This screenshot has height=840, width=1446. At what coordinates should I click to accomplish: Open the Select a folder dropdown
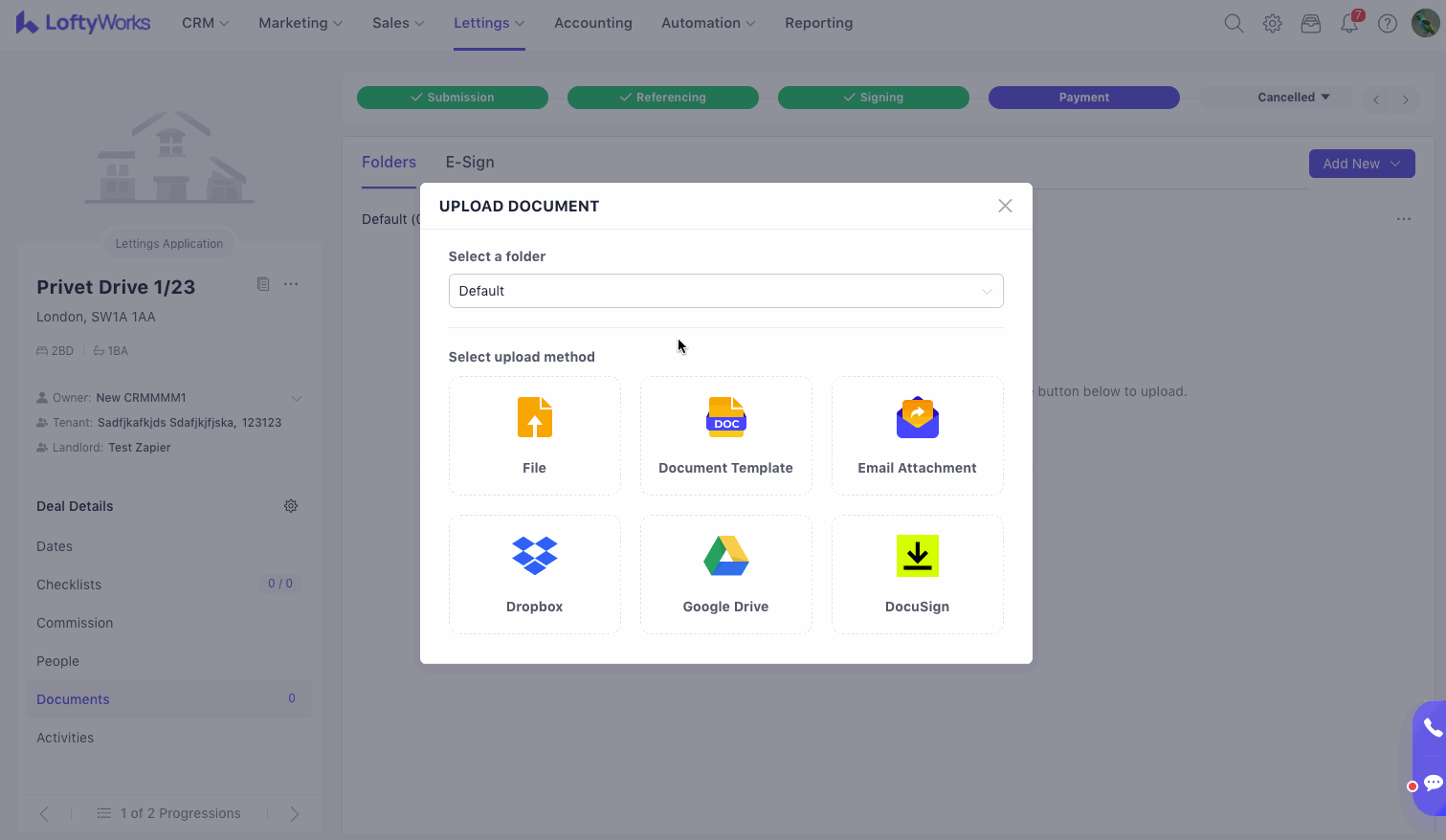pos(725,291)
